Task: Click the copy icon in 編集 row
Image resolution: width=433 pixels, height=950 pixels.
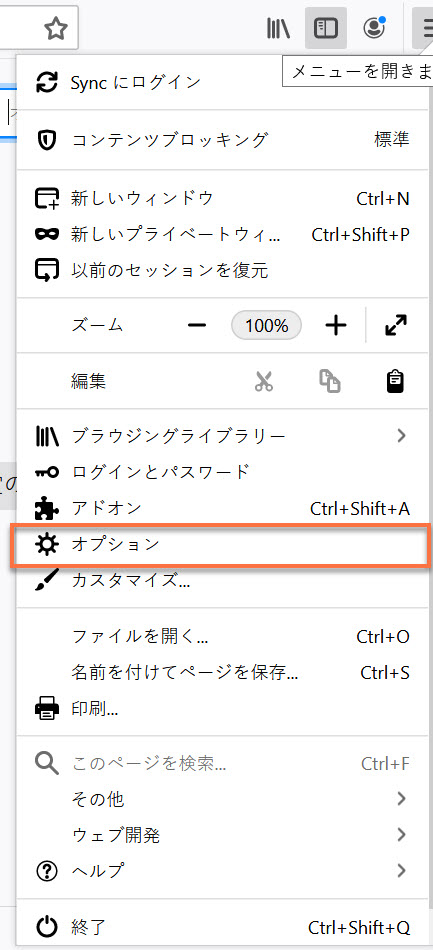Action: tap(330, 381)
